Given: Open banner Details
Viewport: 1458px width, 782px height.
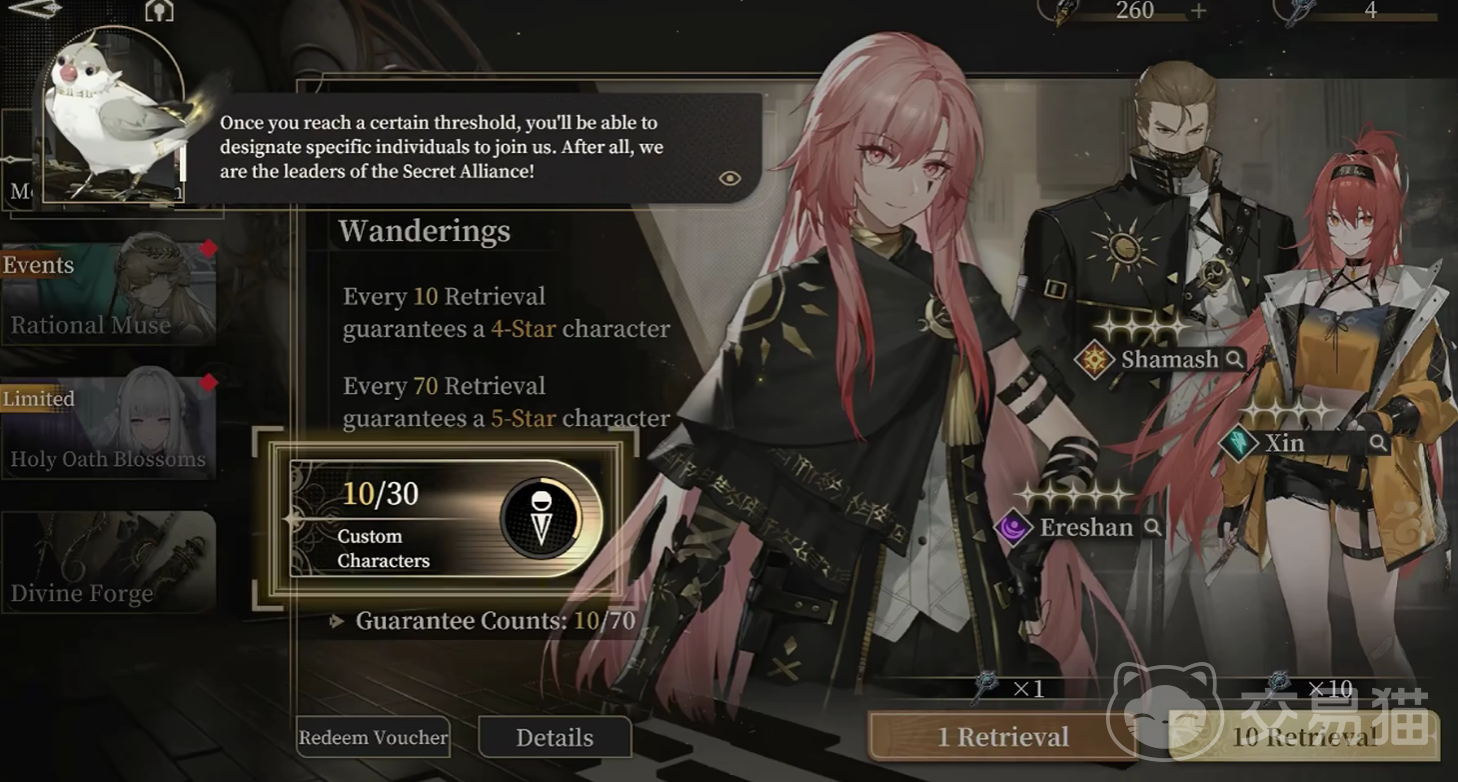Looking at the screenshot, I should click(555, 738).
